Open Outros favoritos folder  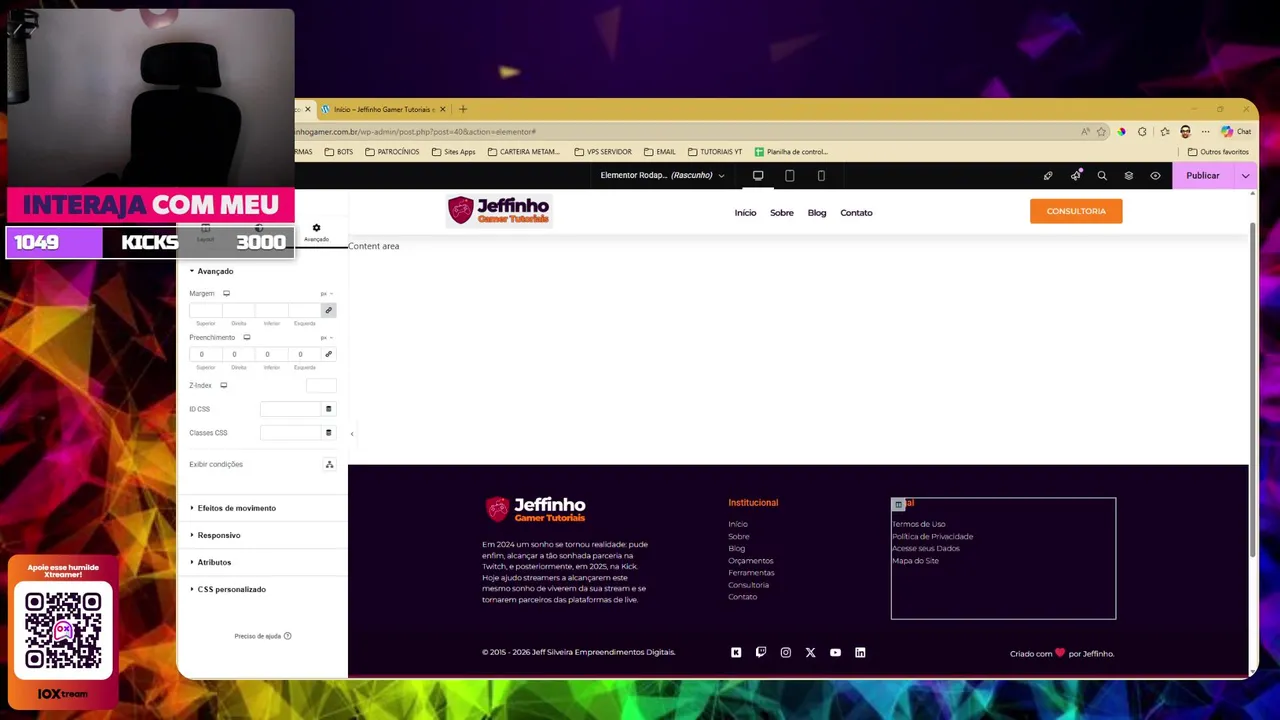1218,152
